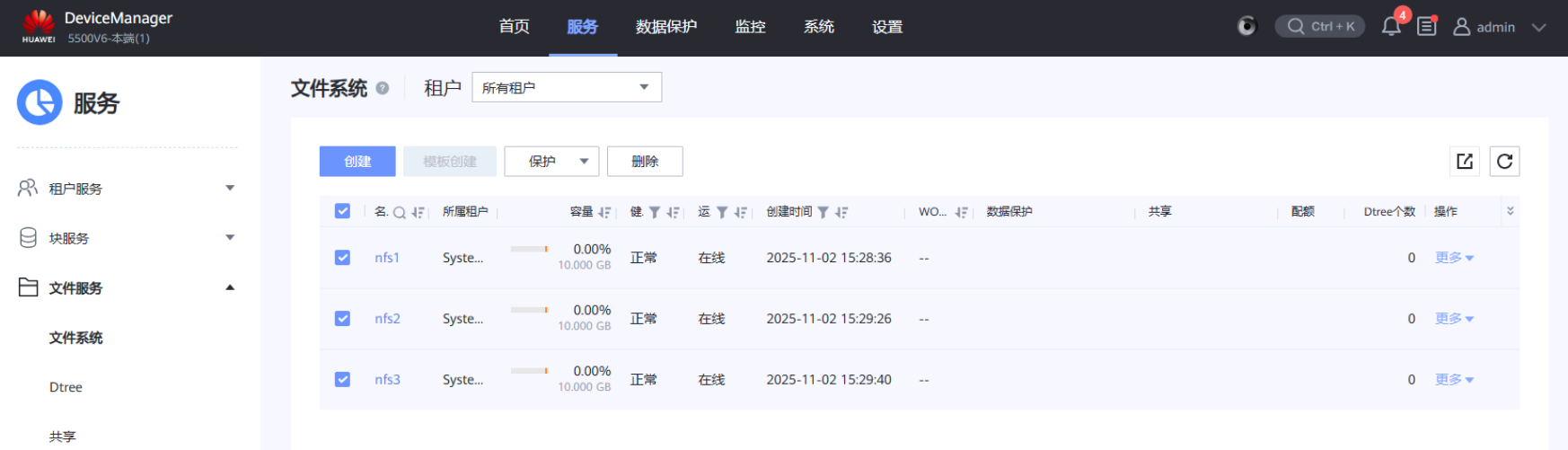This screenshot has width=1568, height=450.
Task: Open 更多 menu for nfs2 row
Action: tap(1454, 319)
